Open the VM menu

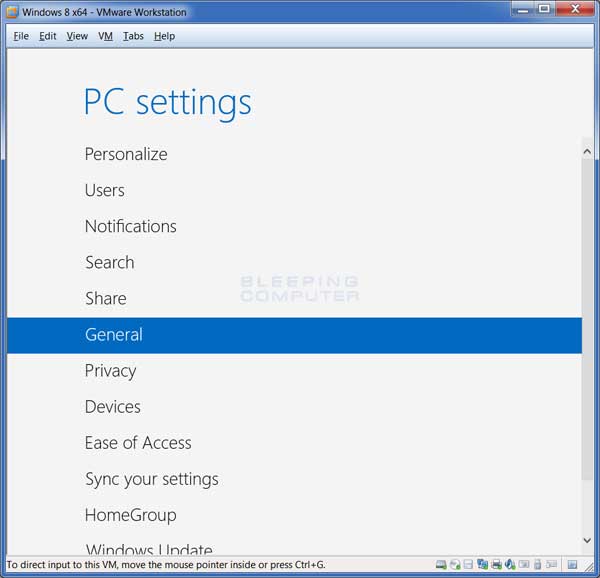click(106, 36)
